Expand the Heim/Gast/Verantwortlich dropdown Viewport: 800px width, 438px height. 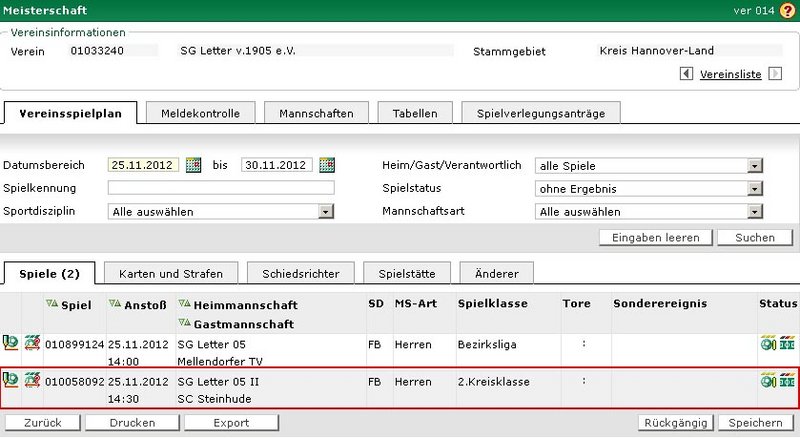pos(755,166)
